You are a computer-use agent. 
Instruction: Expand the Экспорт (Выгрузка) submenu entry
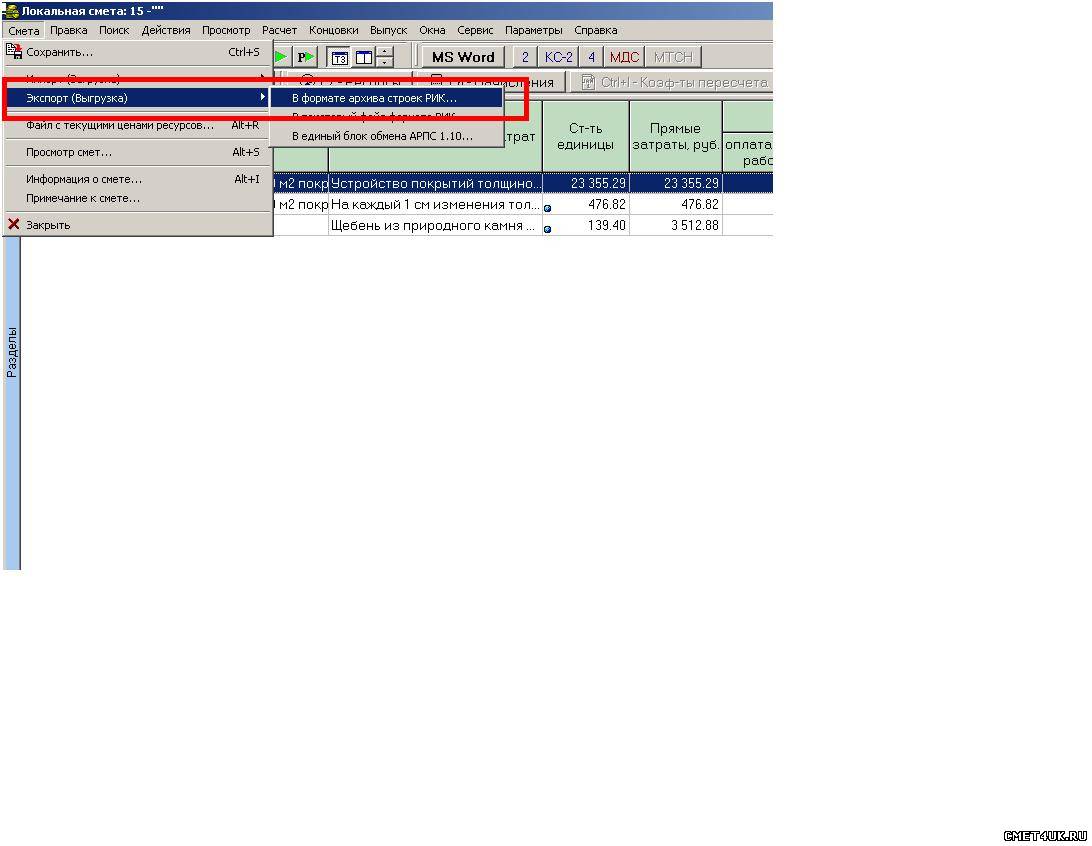click(138, 97)
